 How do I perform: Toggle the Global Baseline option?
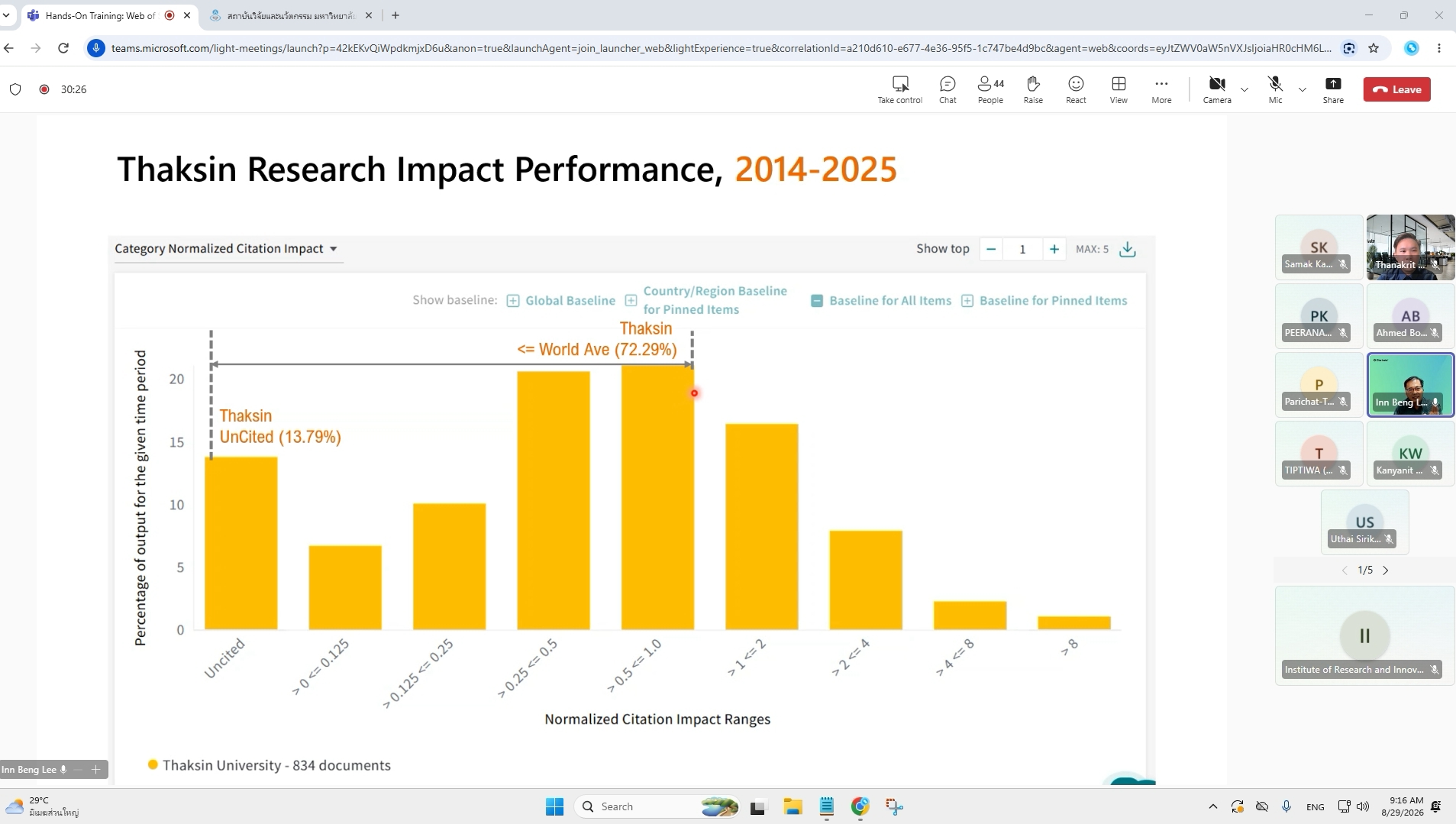[x=561, y=301]
